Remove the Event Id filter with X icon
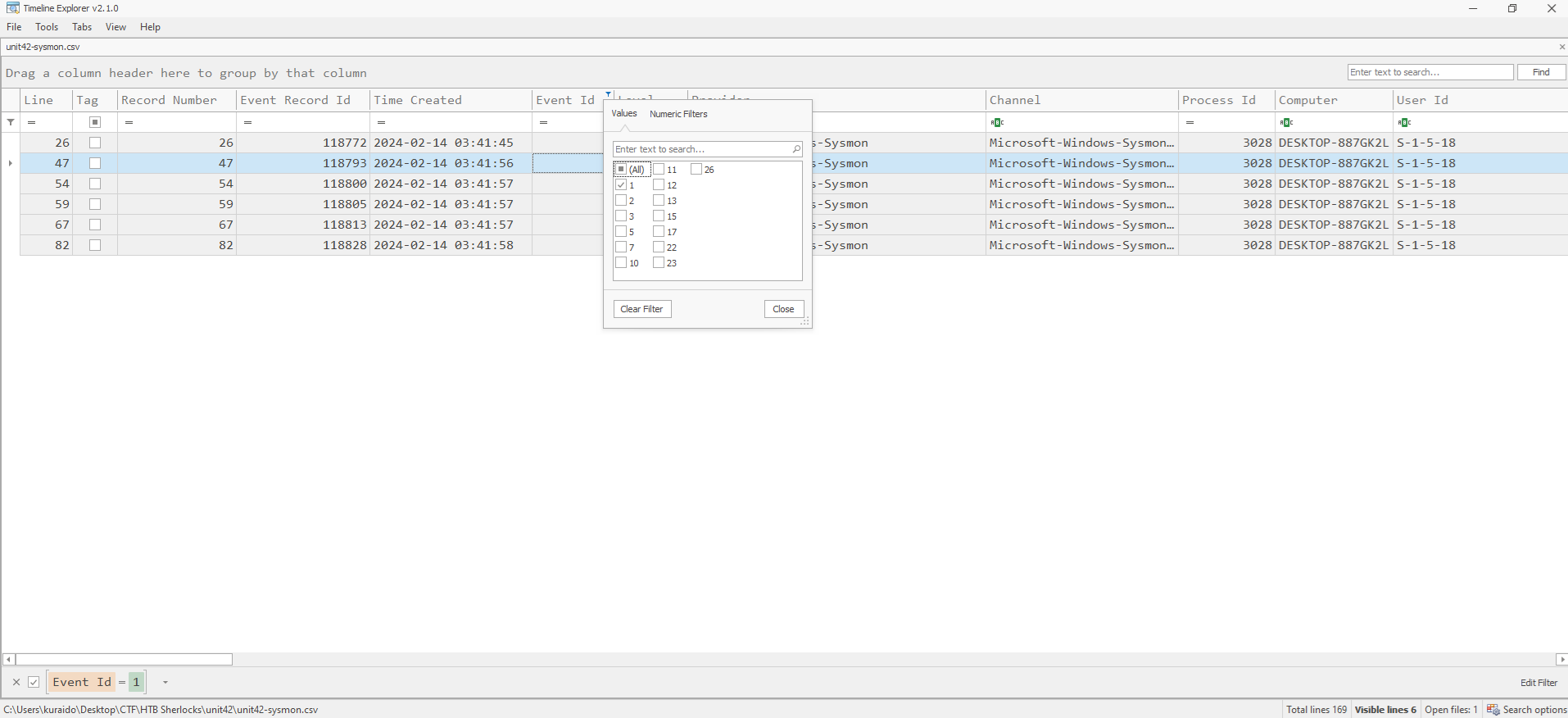 (16, 682)
